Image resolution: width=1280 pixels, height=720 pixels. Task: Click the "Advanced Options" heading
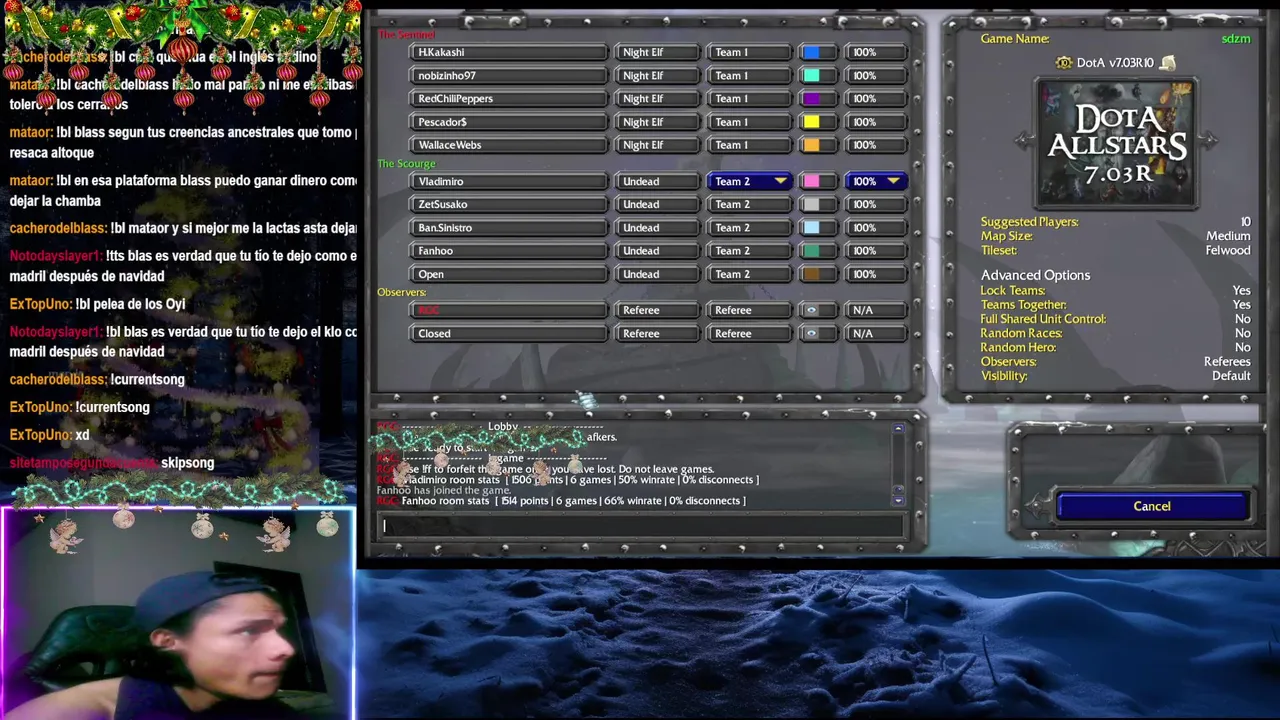[x=1035, y=275]
